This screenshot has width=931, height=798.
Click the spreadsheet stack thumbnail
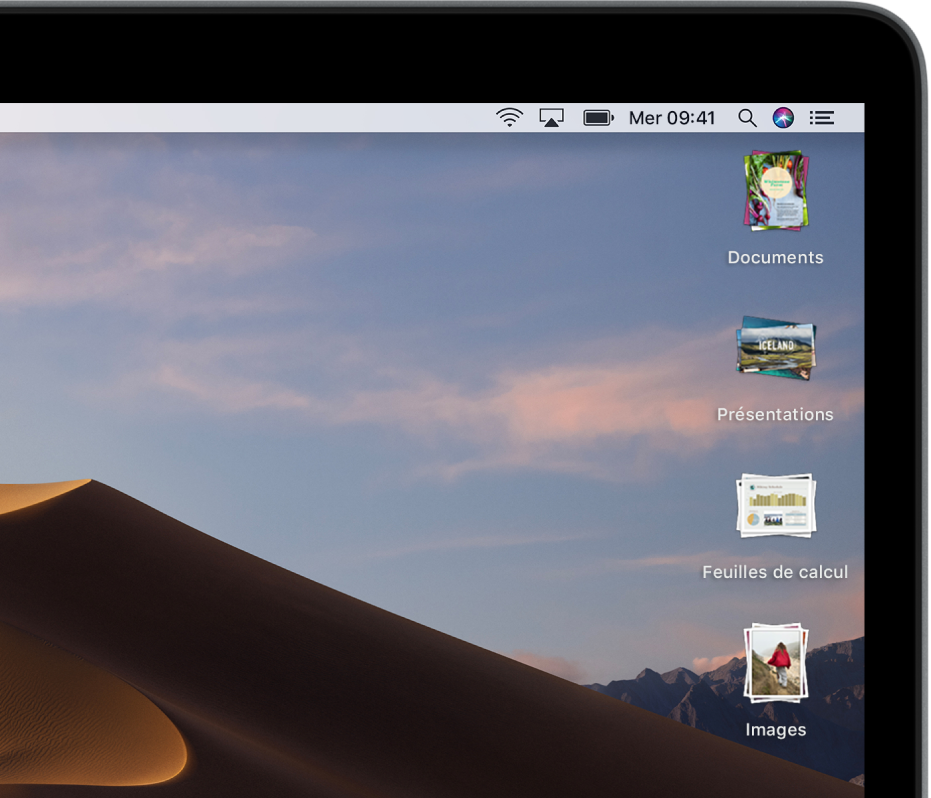coord(776,506)
